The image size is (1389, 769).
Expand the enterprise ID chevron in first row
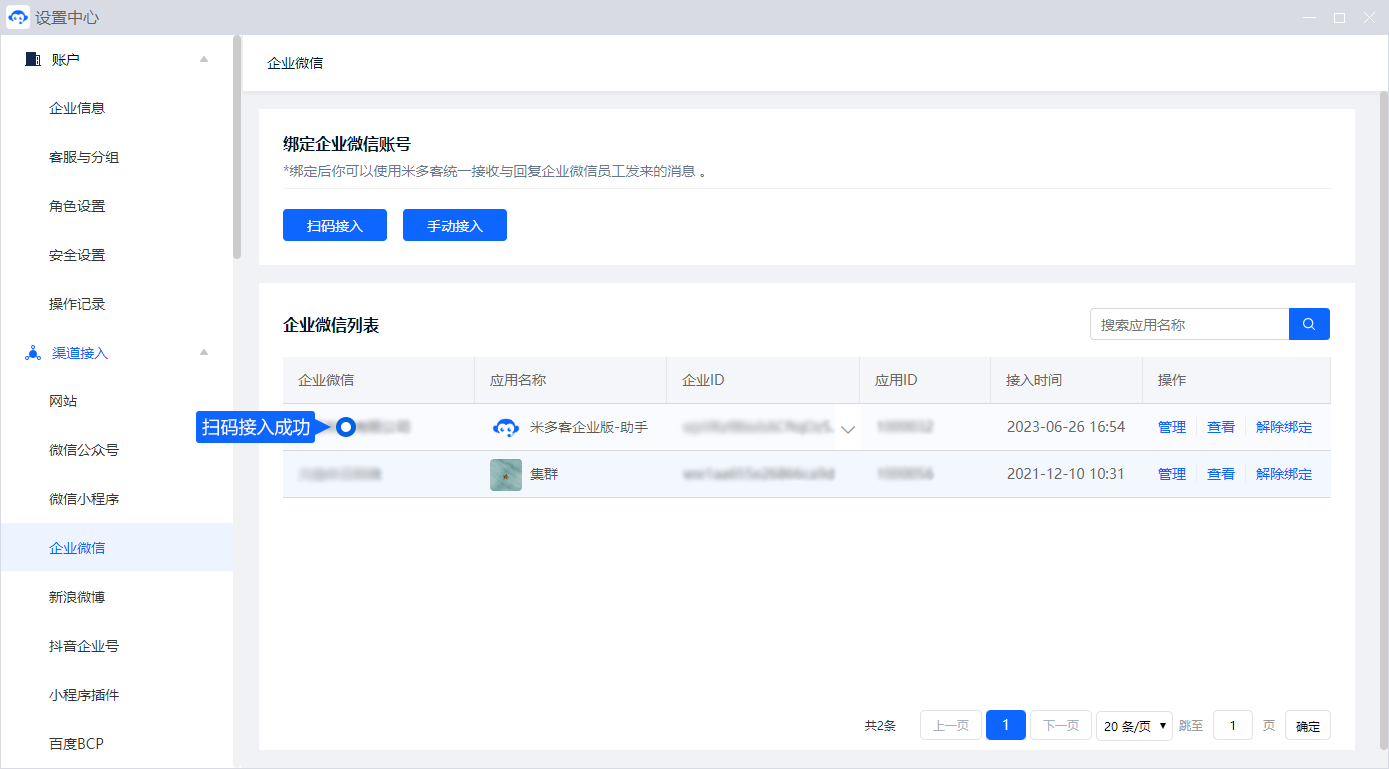point(848,429)
